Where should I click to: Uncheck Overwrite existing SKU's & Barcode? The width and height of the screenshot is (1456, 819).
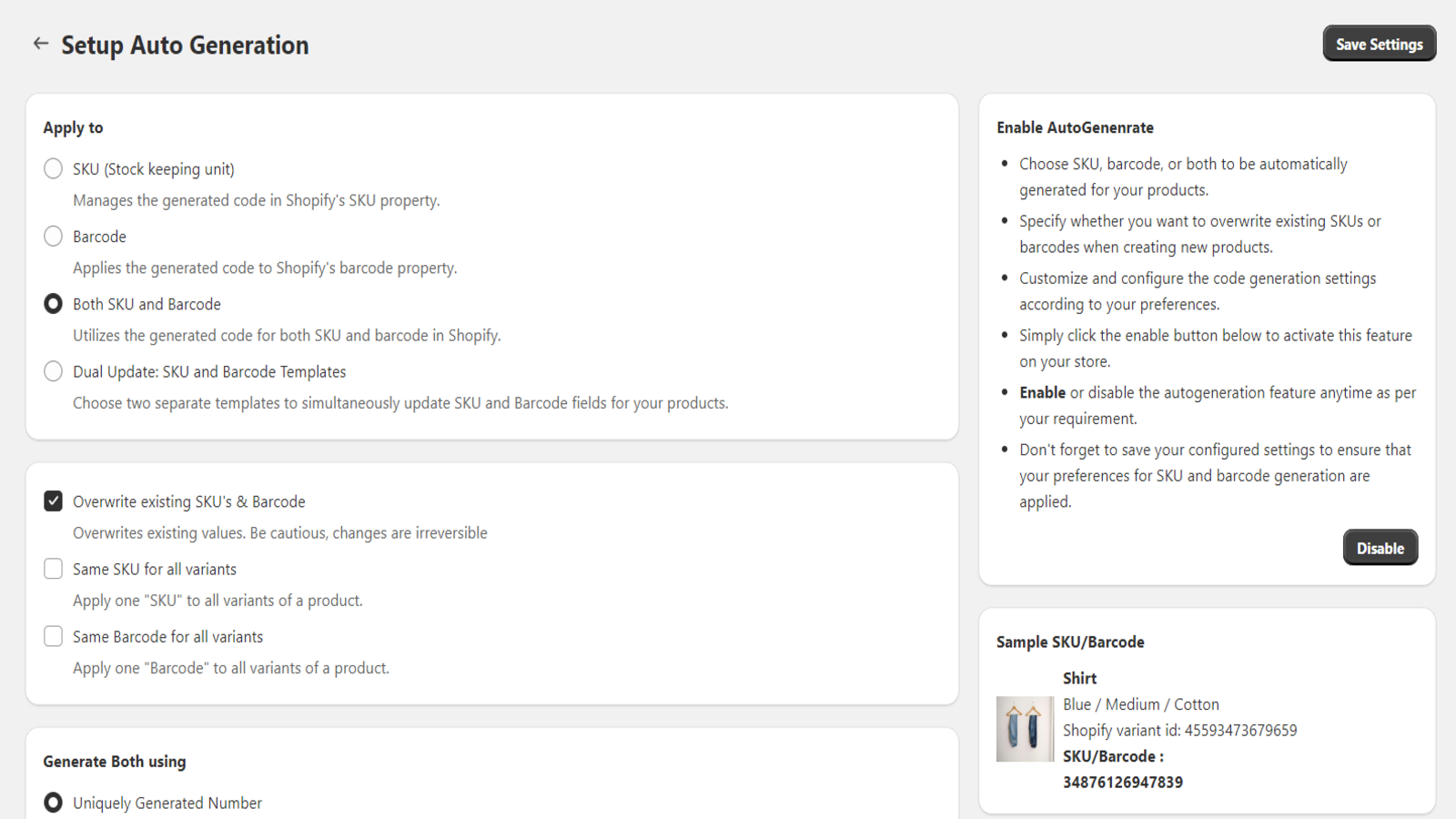click(x=53, y=500)
